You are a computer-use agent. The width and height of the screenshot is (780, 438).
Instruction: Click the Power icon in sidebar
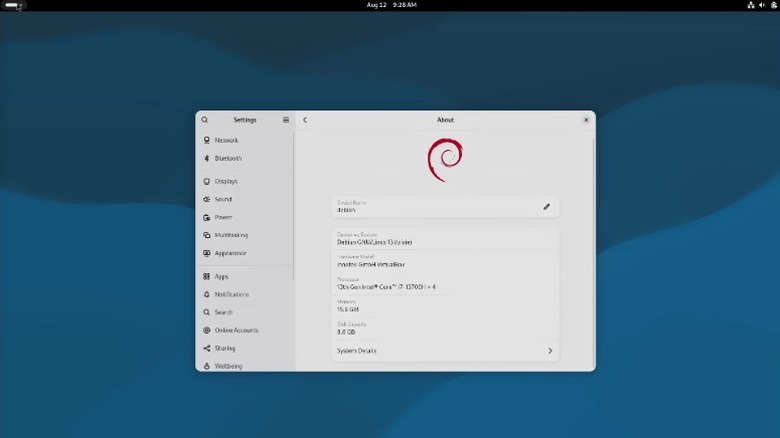pyautogui.click(x=206, y=218)
